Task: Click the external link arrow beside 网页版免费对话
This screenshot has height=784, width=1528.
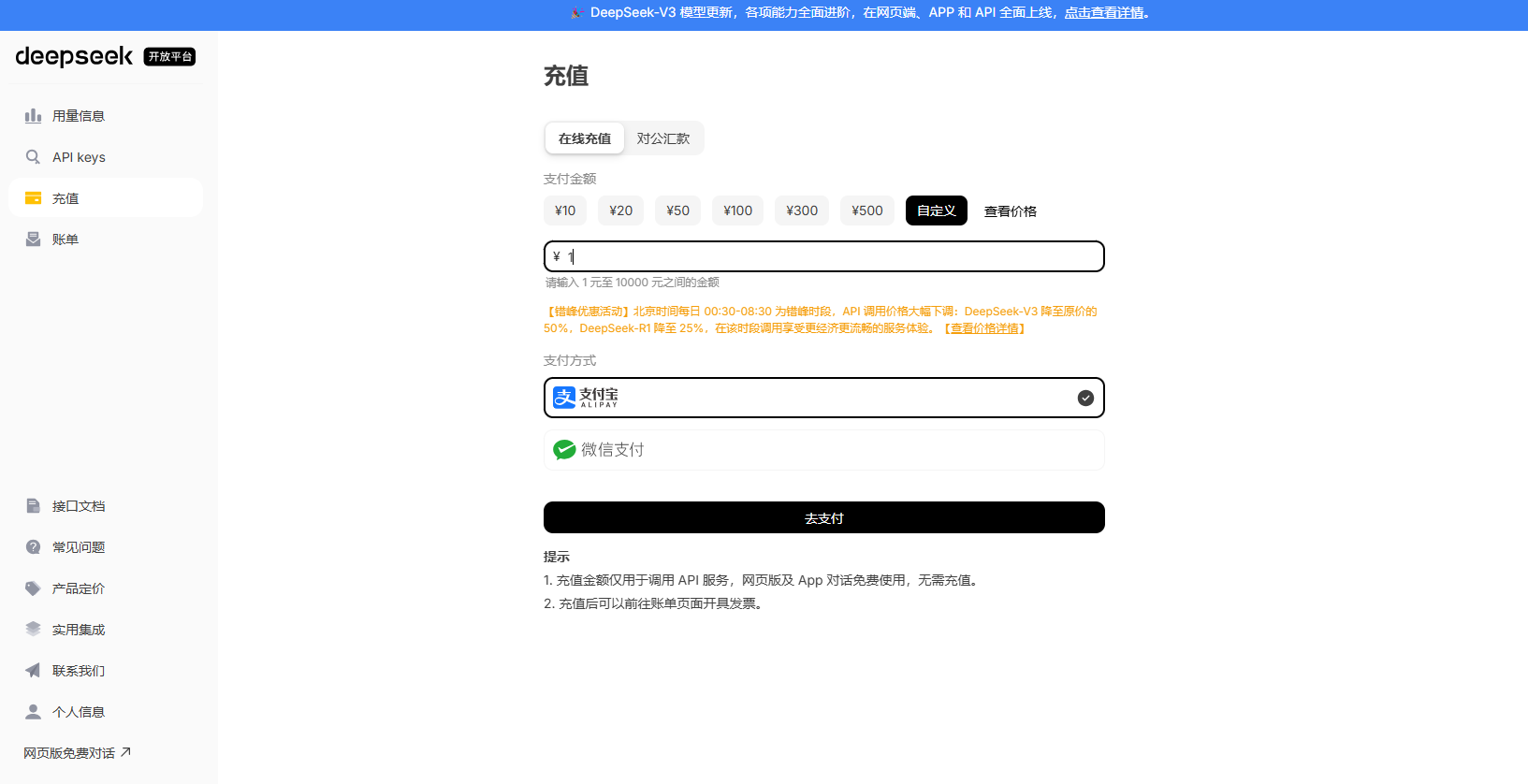Action: (126, 752)
